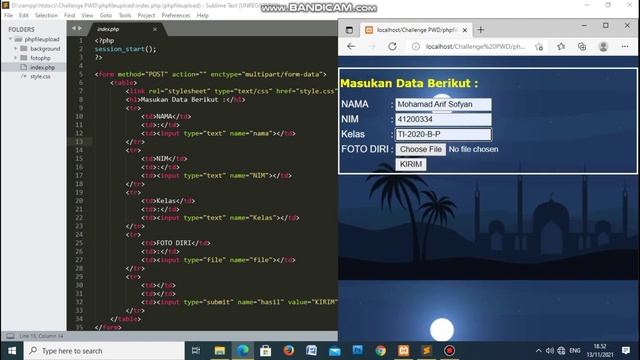
Task: Open the File menu in Sublime Text
Action: coord(8,15)
